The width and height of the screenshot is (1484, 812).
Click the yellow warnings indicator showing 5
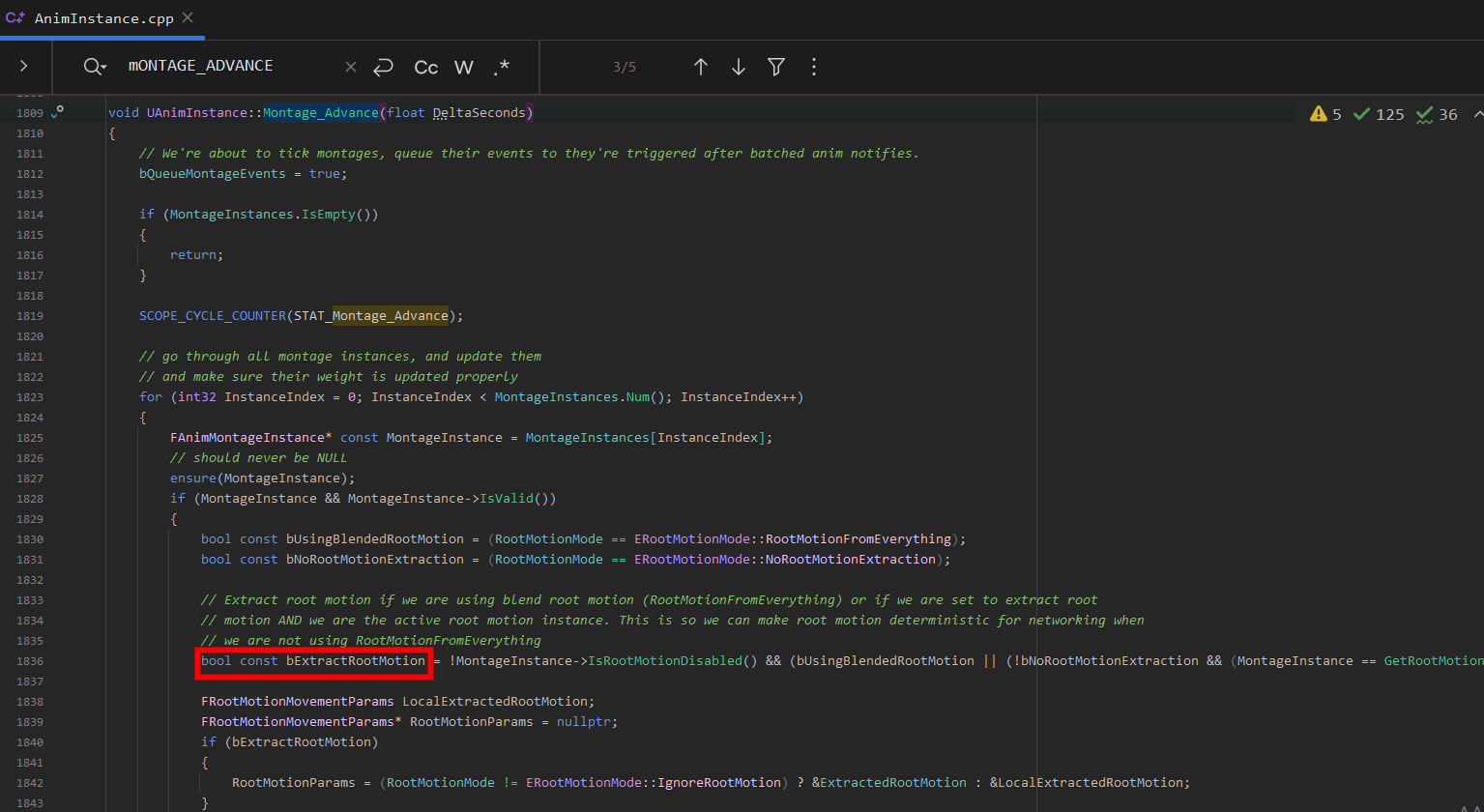(x=1325, y=114)
